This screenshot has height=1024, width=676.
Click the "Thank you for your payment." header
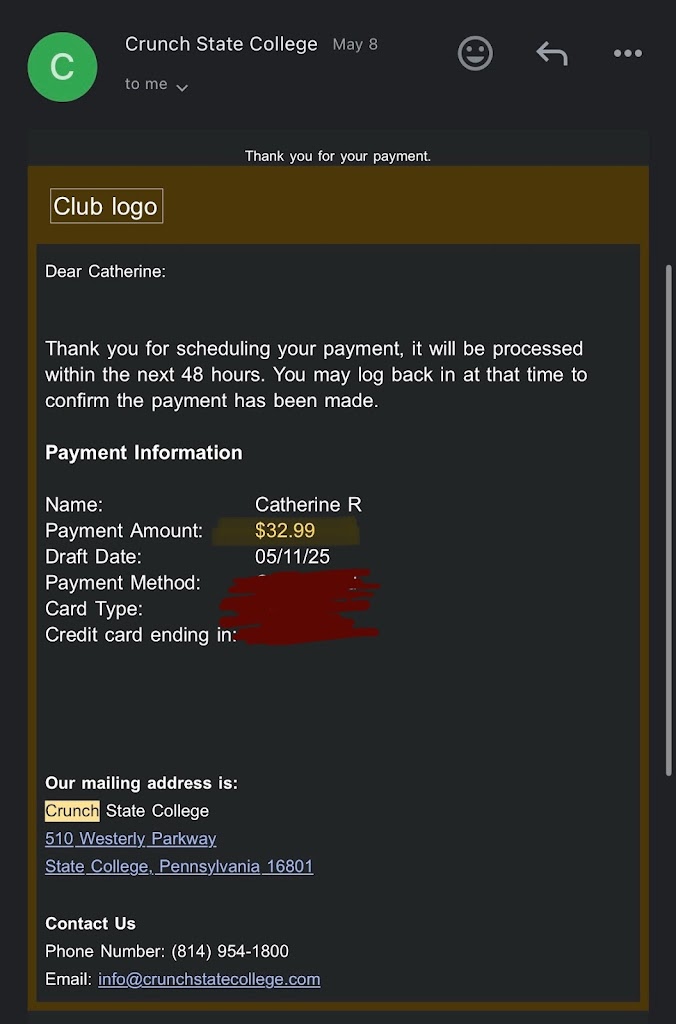[x=338, y=156]
